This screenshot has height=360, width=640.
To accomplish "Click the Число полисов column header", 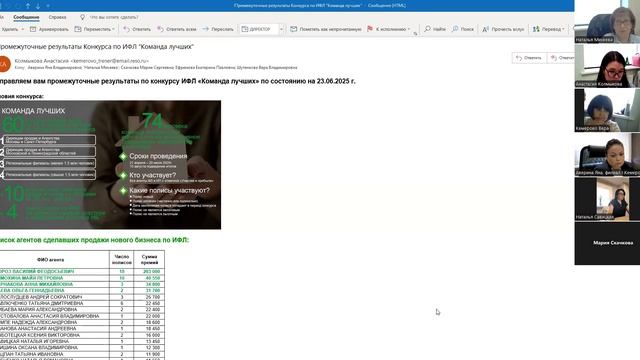I will [122, 260].
